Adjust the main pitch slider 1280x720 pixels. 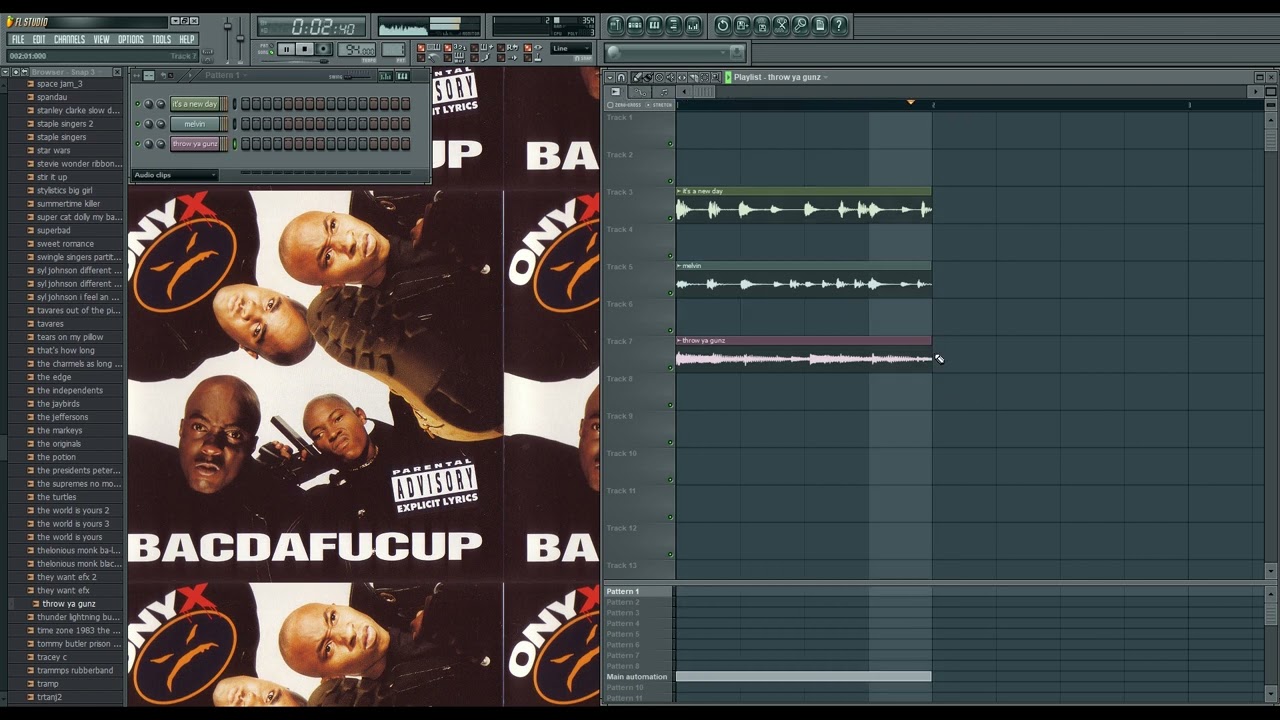click(240, 38)
